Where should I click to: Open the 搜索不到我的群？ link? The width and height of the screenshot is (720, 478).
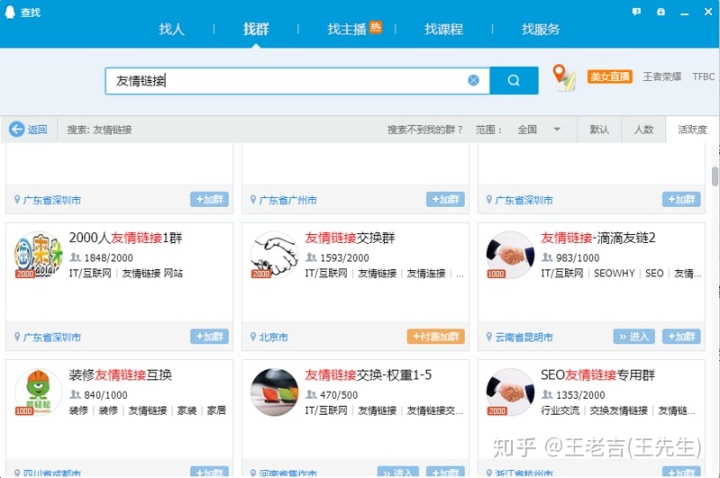click(x=425, y=129)
